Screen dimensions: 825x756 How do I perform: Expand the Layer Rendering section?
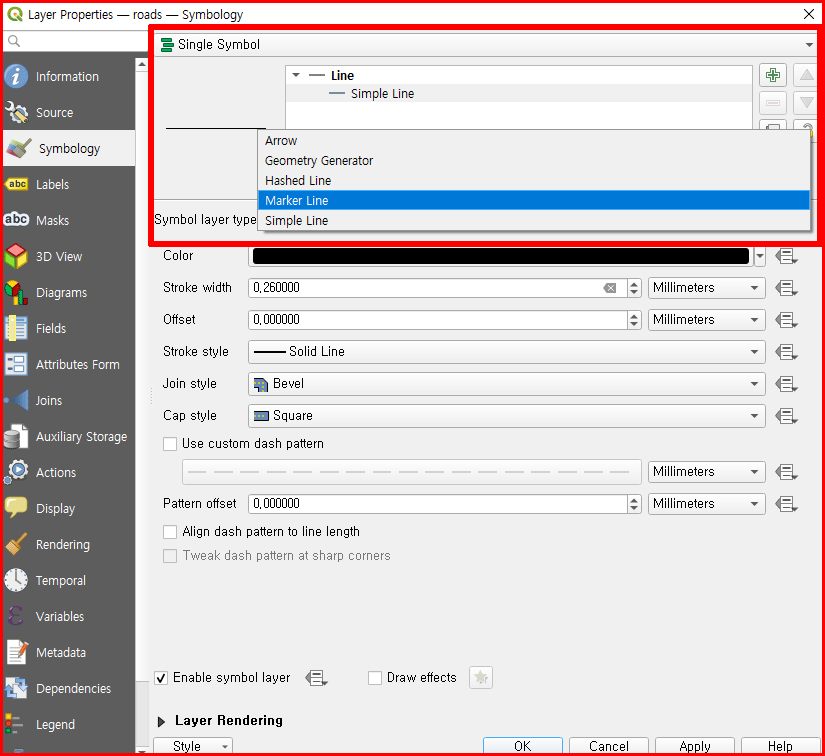coord(162,721)
